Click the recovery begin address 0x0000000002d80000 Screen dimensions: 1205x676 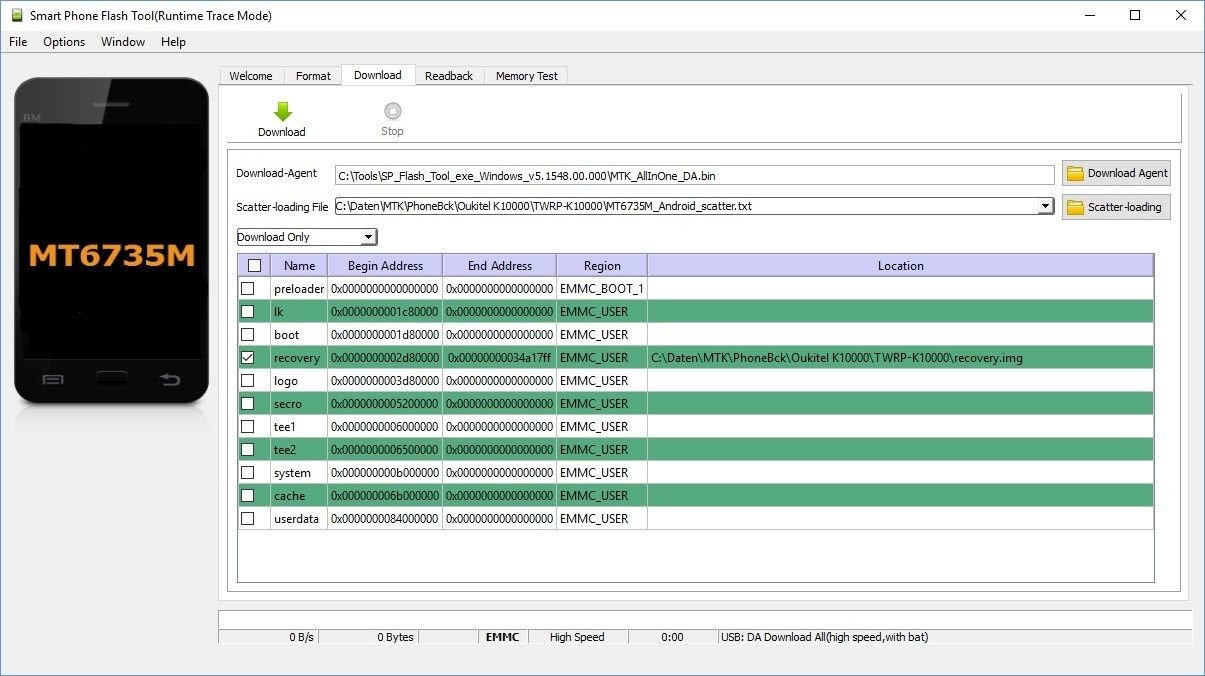(x=385, y=357)
